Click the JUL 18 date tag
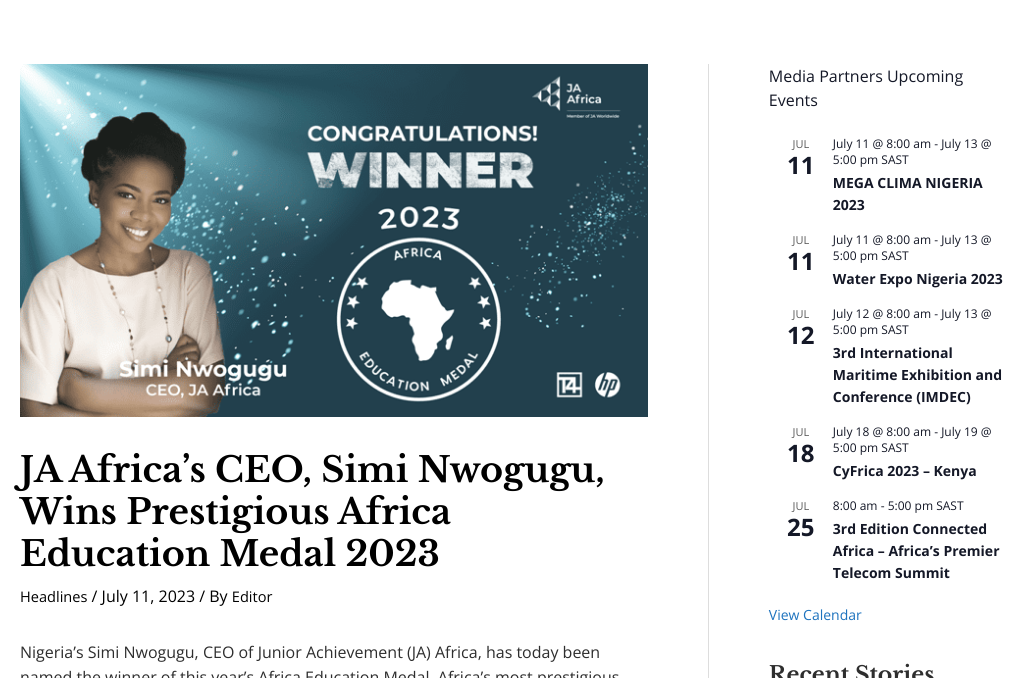The image size is (1024, 678). pos(801,446)
